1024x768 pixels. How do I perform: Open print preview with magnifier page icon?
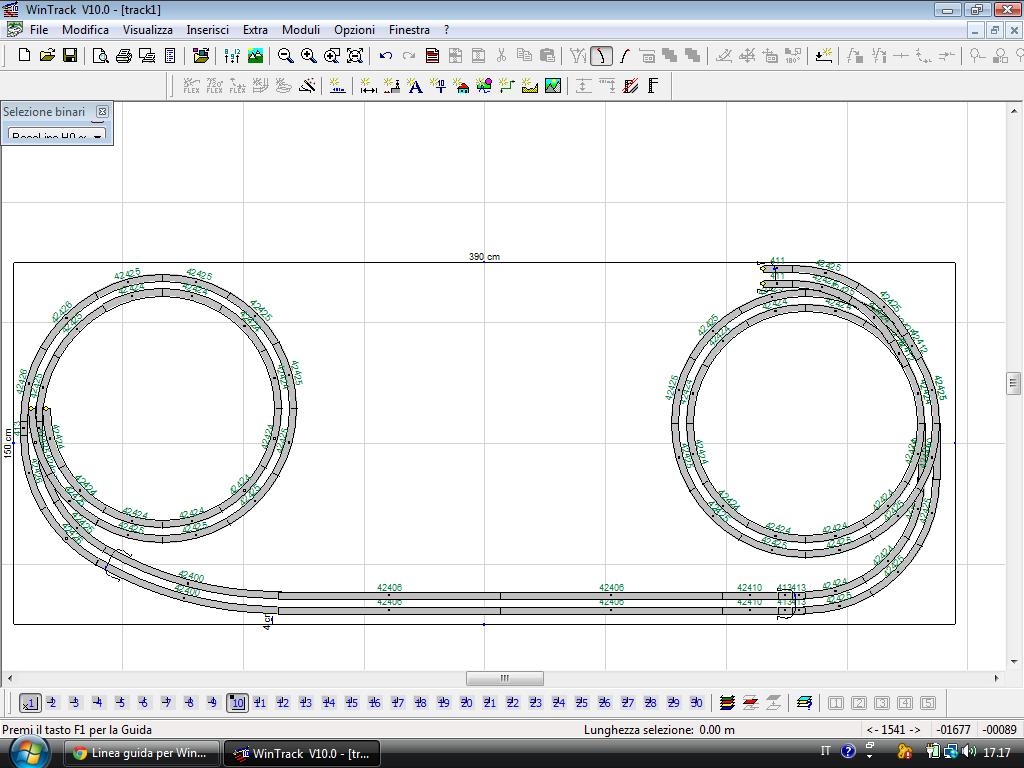click(x=100, y=56)
